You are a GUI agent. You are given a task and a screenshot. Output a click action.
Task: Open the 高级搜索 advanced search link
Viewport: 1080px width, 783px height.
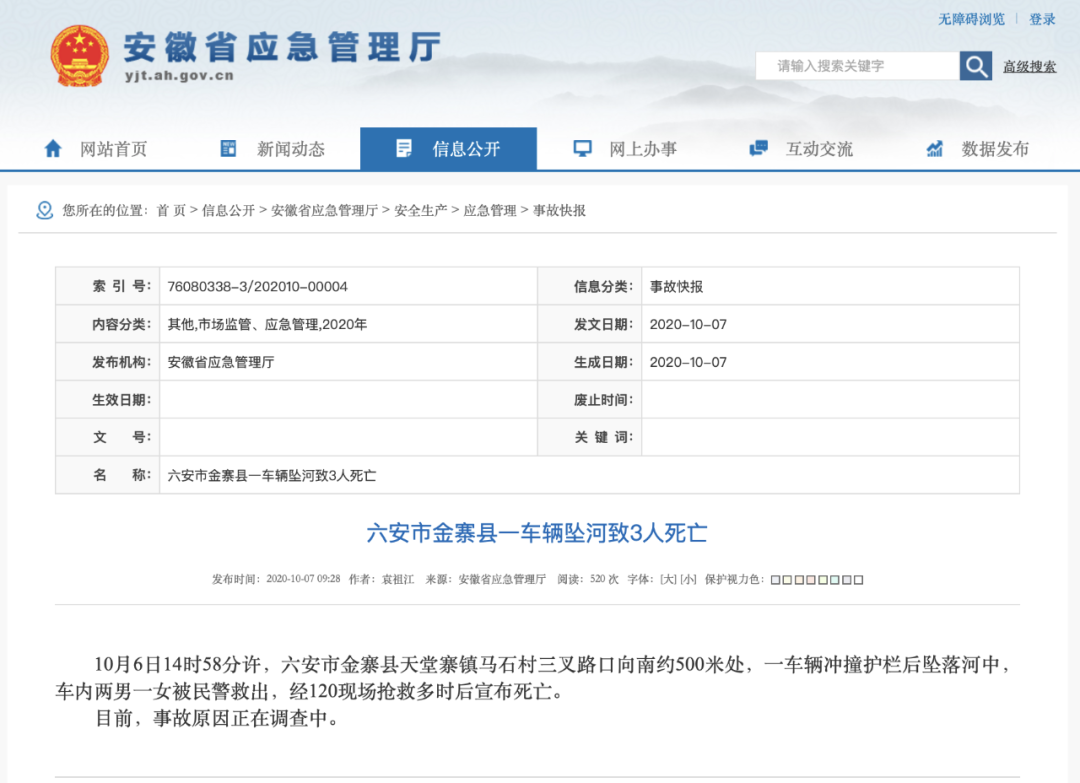point(1029,67)
